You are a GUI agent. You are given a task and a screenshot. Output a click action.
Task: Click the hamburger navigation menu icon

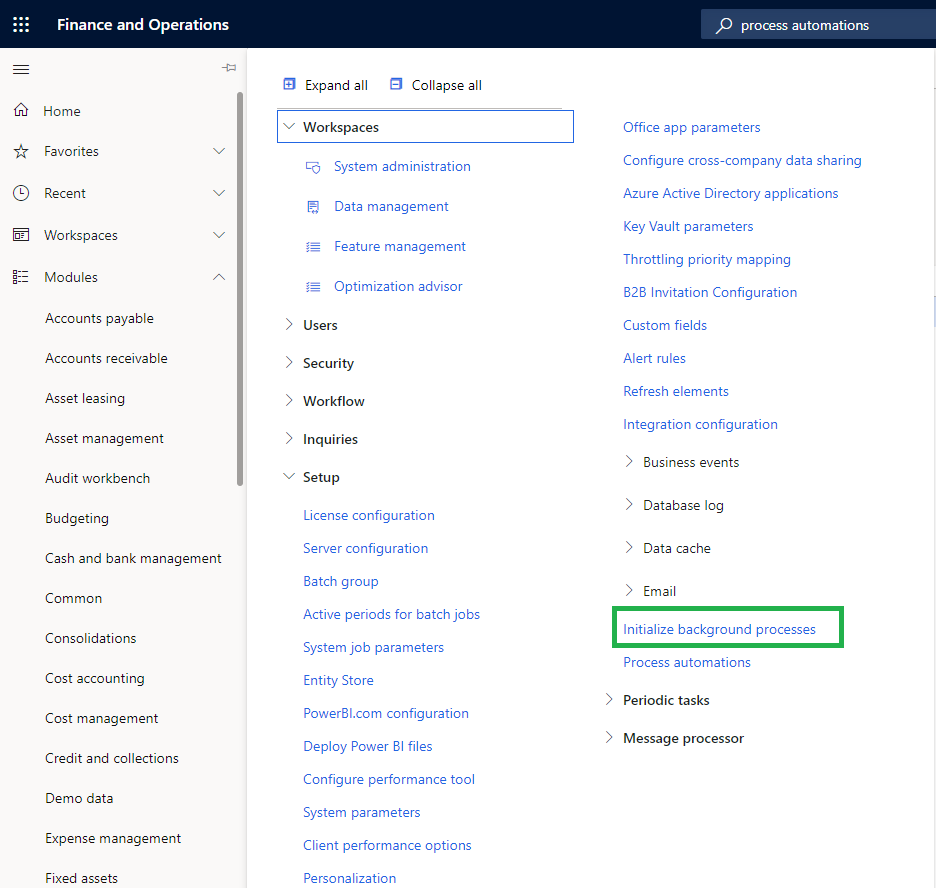pos(21,69)
